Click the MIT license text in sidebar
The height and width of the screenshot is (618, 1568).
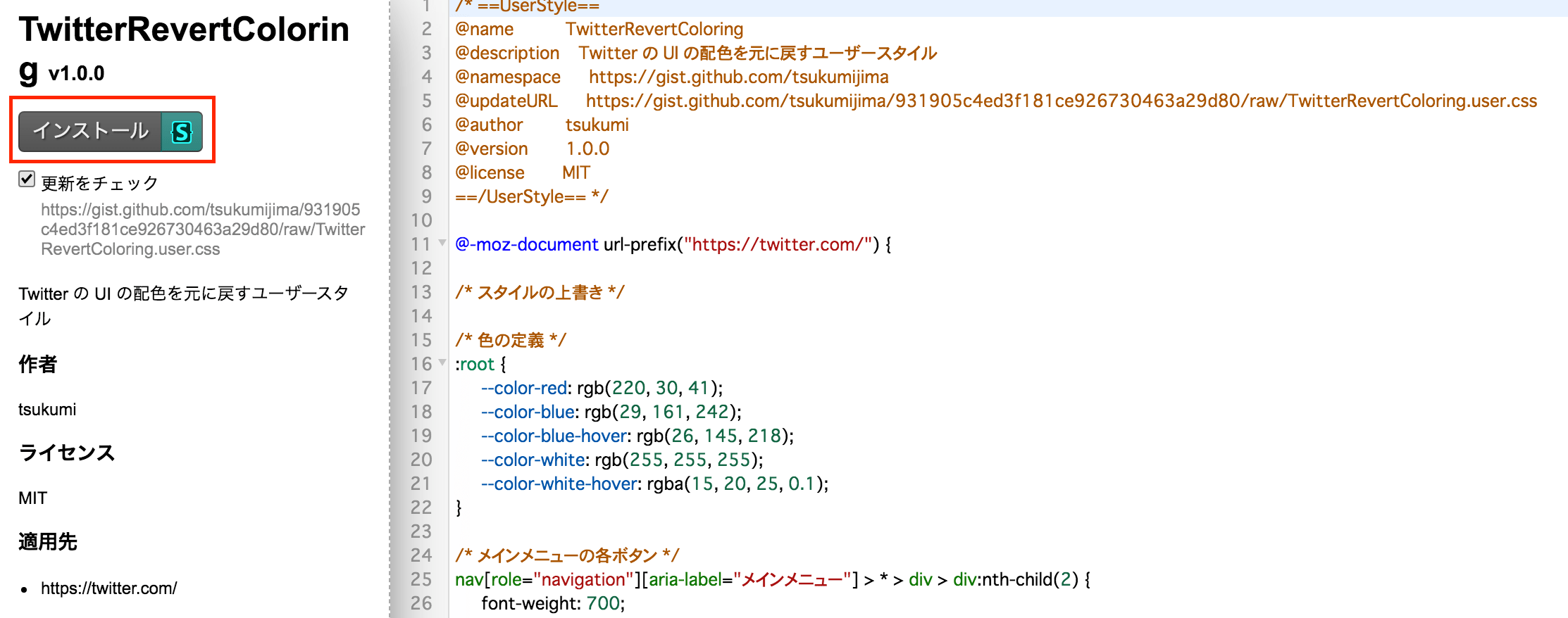32,498
